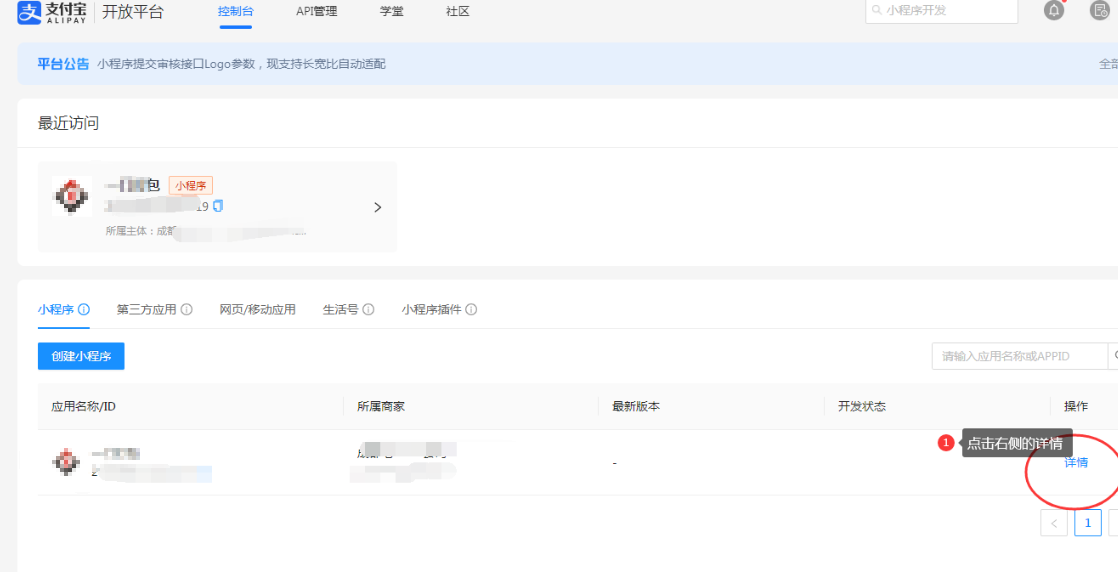Open the notification bell icon

(1054, 11)
